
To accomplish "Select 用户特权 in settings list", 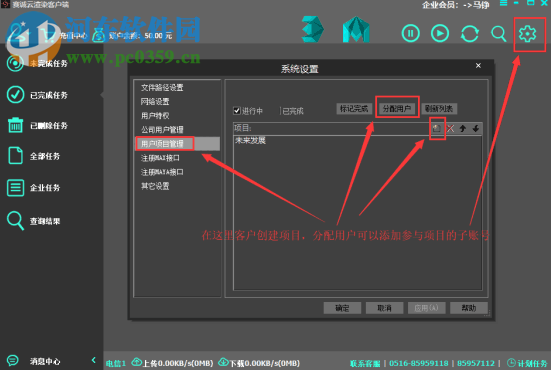I will click(x=155, y=116).
